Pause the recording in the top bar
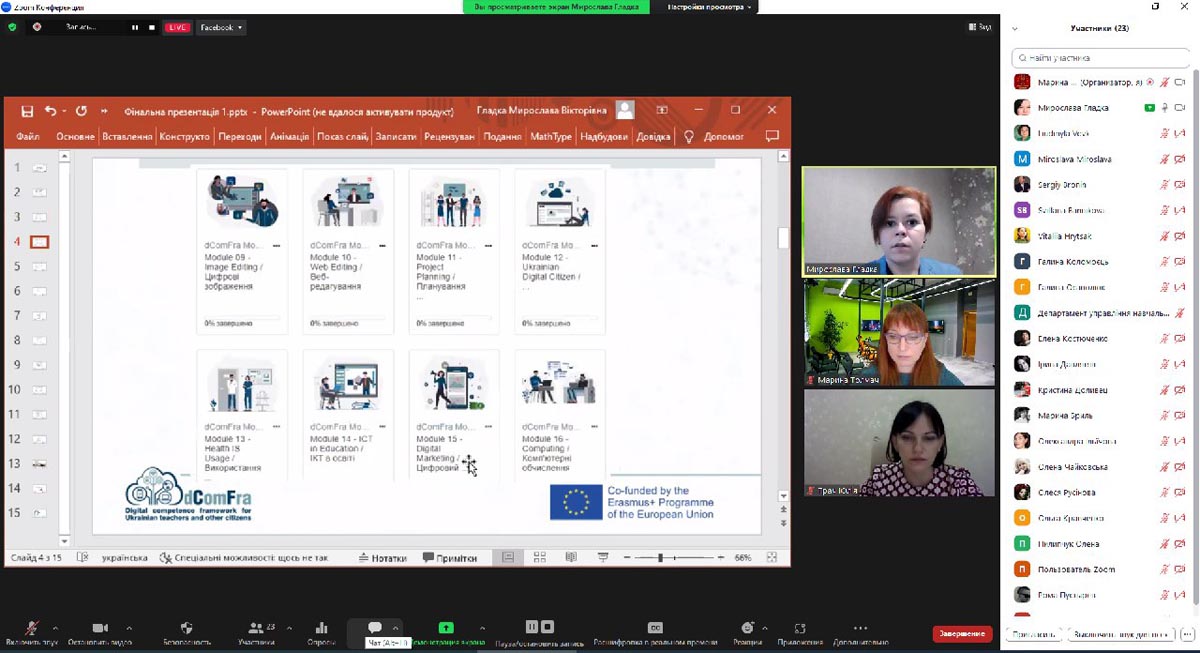Image resolution: width=1200 pixels, height=653 pixels. [x=135, y=27]
